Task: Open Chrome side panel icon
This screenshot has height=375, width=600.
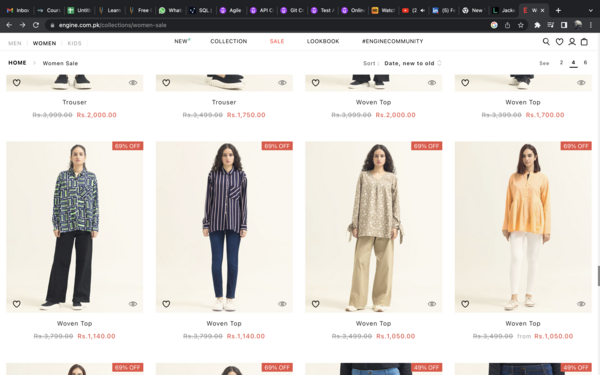Action: pyautogui.click(x=564, y=25)
